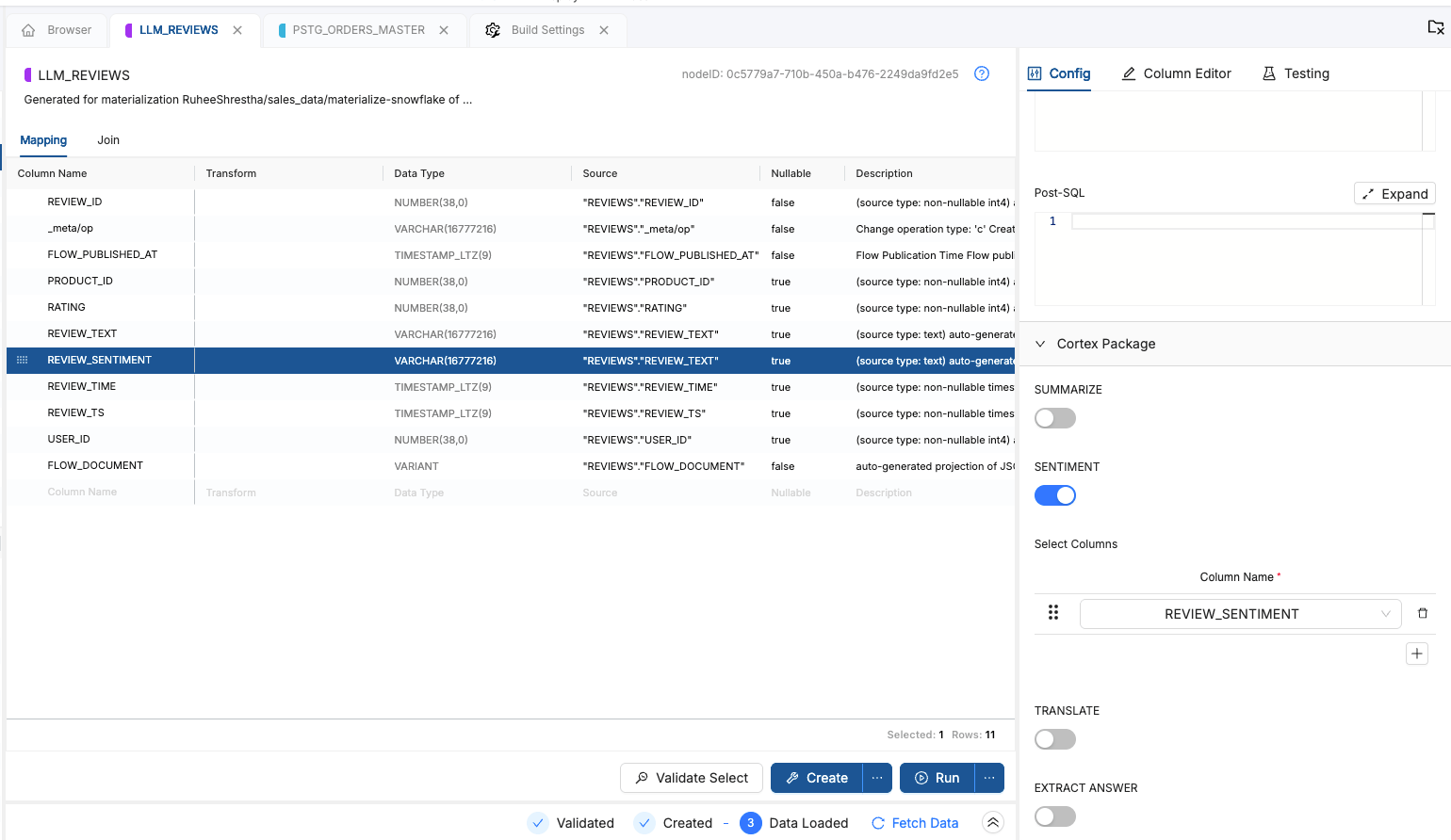
Task: Click the trash icon beside REVIEW_SENTIMENT
Action: pos(1423,612)
